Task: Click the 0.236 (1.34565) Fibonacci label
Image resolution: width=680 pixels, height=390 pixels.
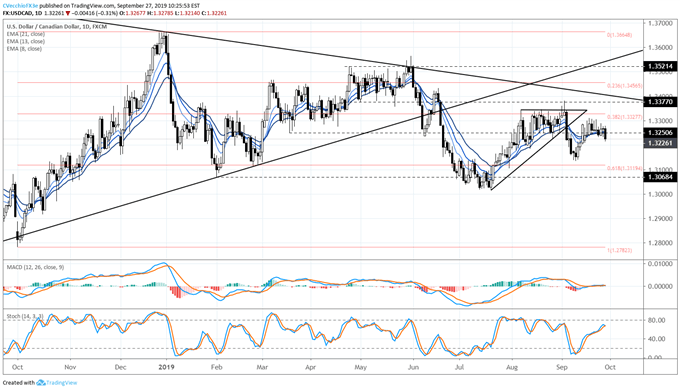Action: tap(624, 85)
